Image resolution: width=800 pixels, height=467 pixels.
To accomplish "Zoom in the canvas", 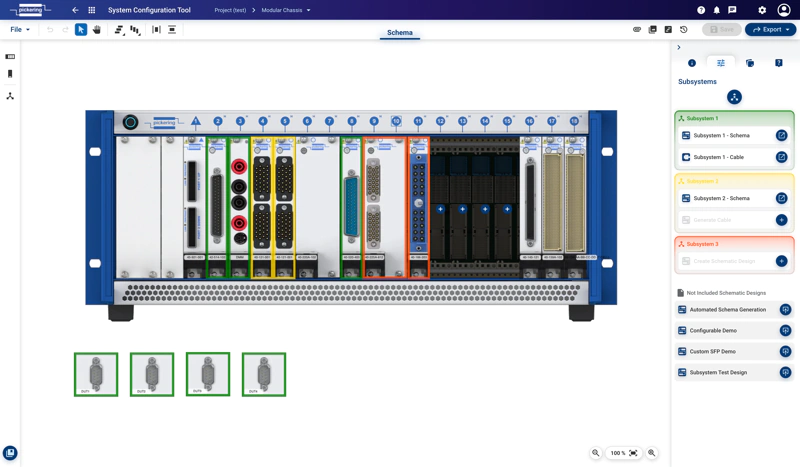I will coord(652,453).
